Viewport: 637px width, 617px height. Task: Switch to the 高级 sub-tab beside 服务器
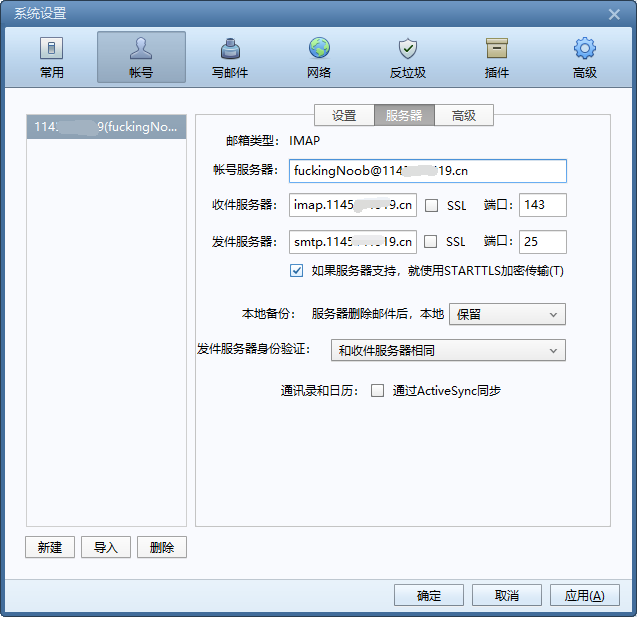click(464, 115)
